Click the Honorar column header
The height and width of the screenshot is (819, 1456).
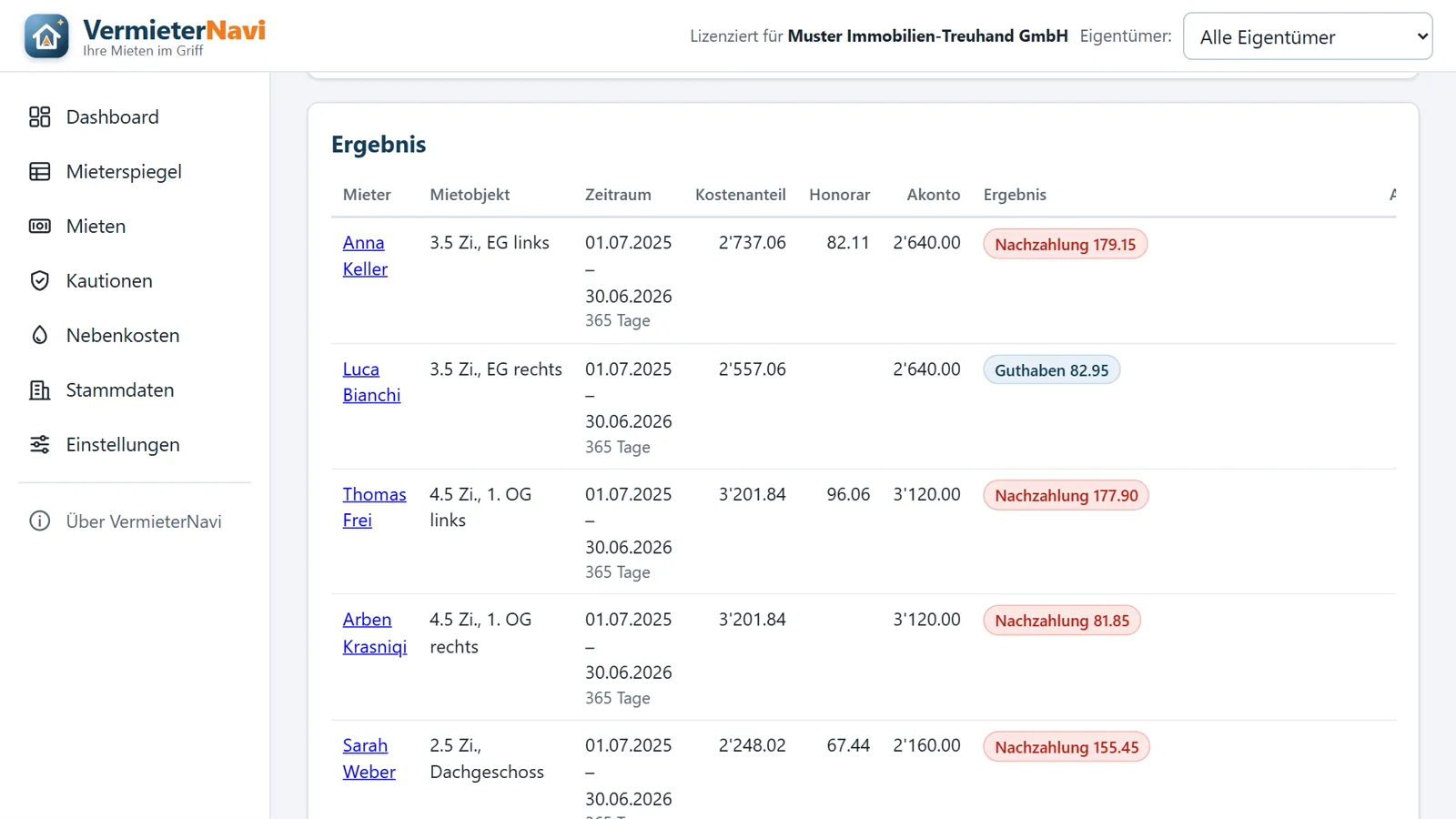[839, 195]
